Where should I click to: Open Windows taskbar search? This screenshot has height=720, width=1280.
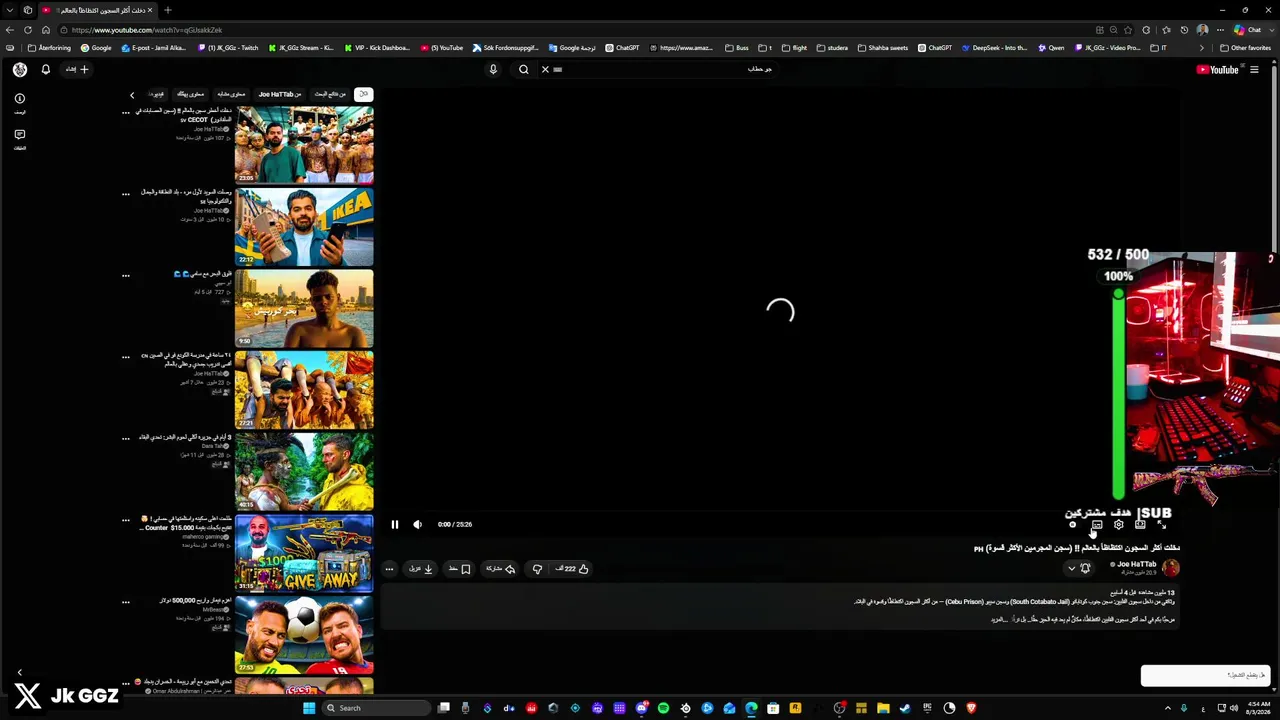(x=375, y=708)
